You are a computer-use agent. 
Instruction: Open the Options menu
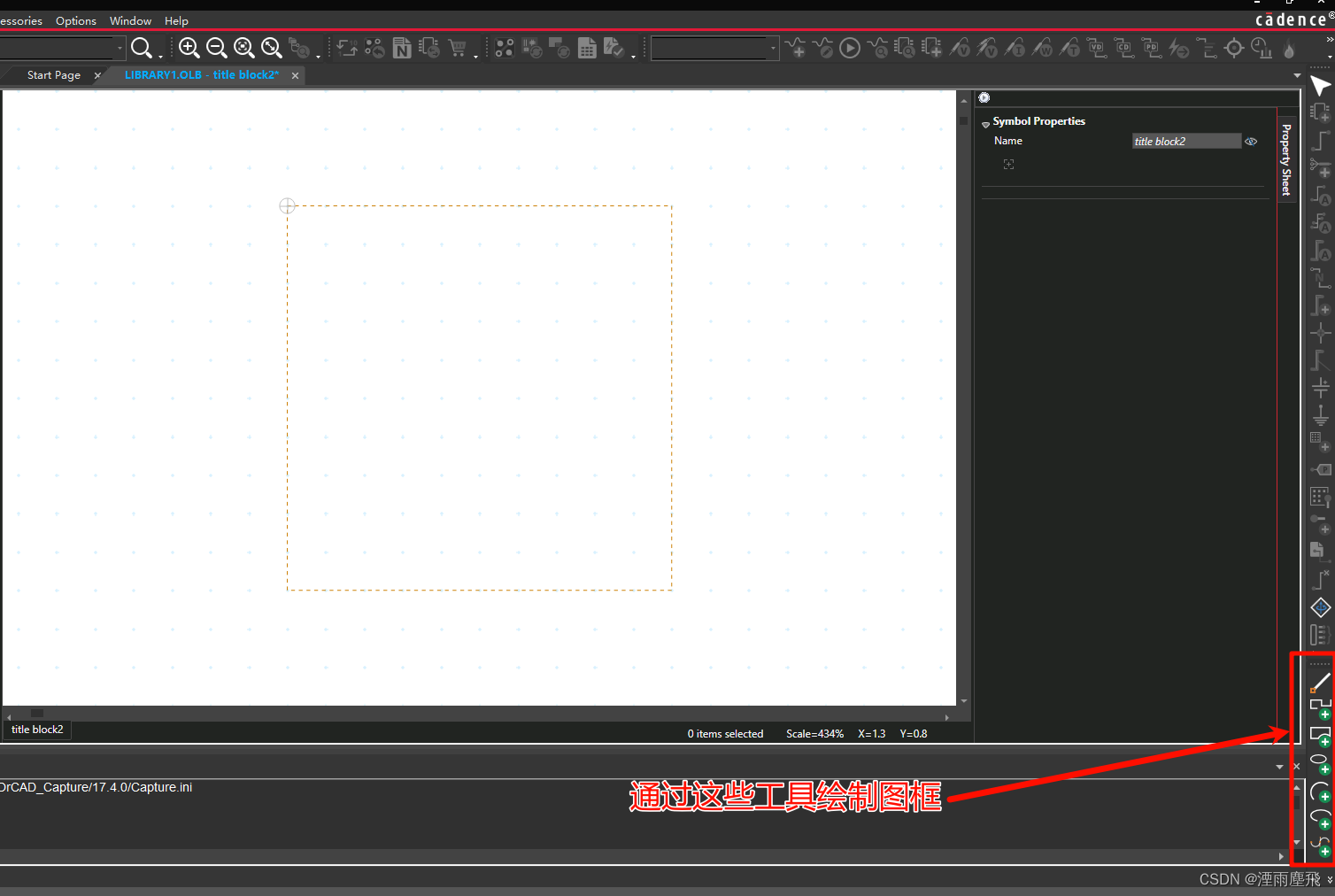(76, 20)
